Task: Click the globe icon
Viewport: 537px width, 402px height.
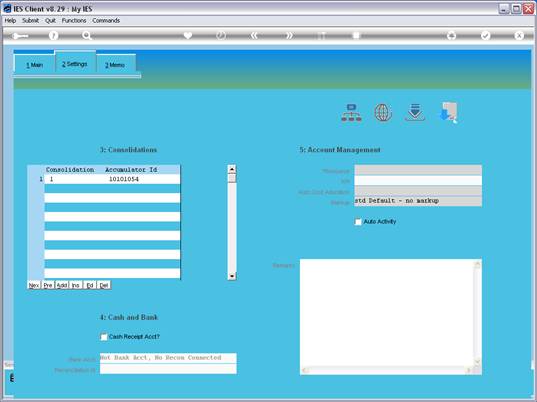Action: click(383, 112)
